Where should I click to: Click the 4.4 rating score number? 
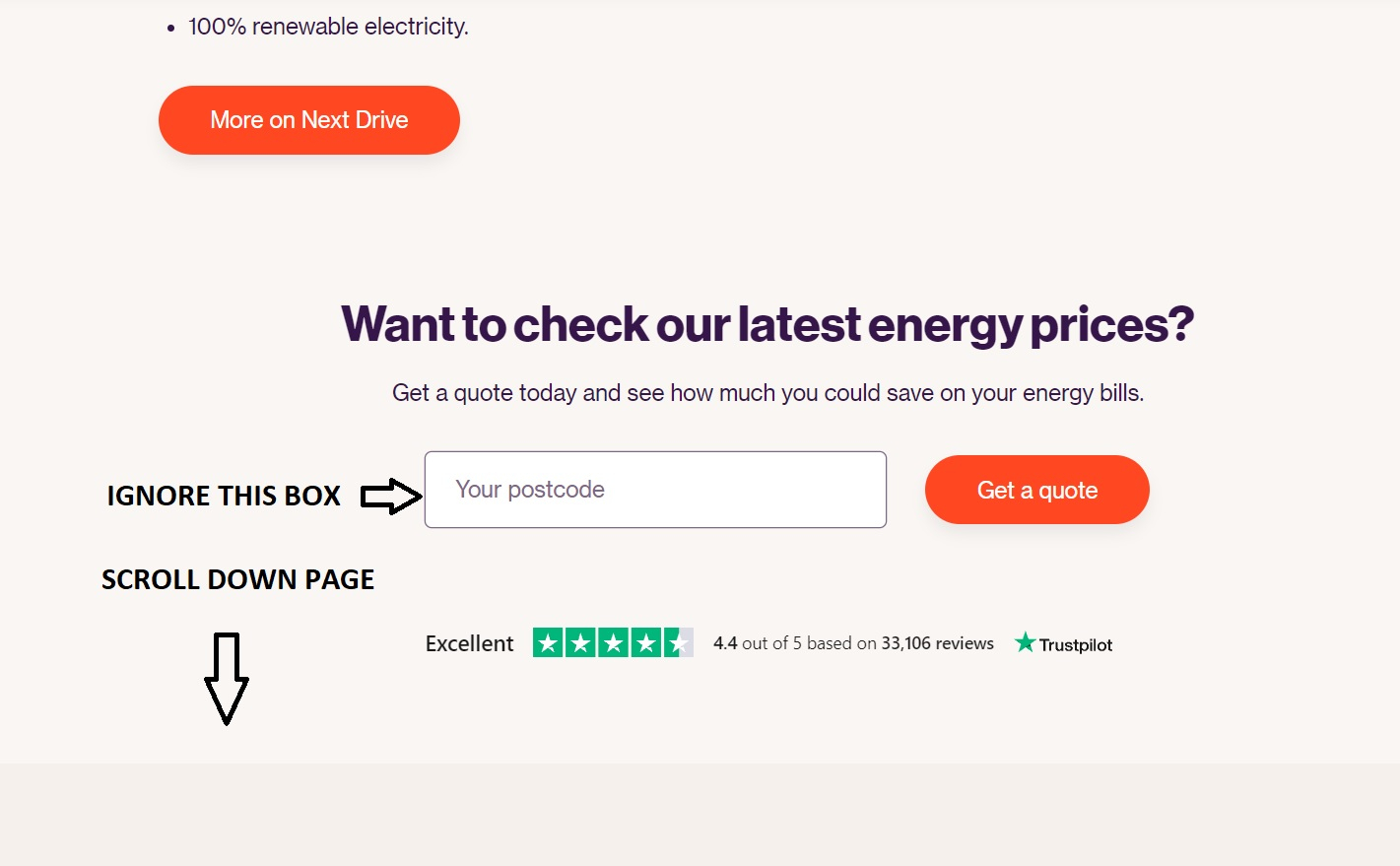(x=725, y=643)
